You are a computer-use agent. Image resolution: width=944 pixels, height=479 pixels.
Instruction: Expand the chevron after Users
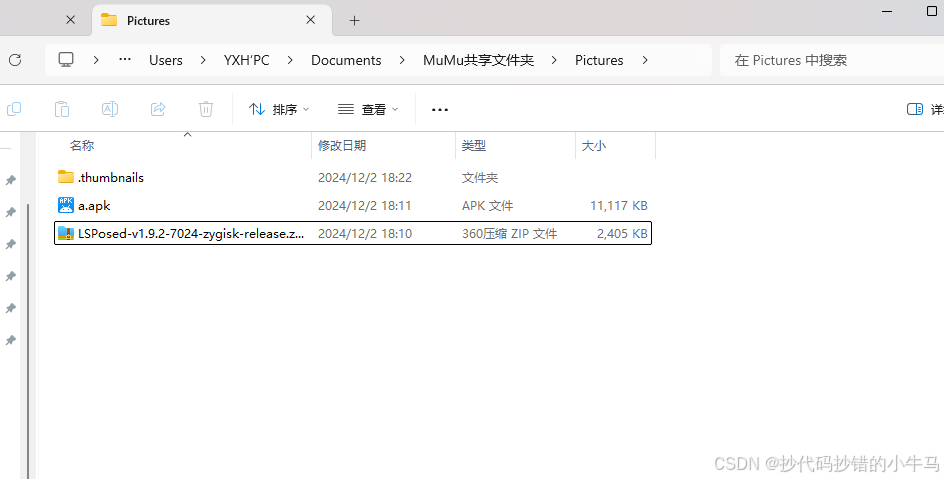click(x=203, y=60)
